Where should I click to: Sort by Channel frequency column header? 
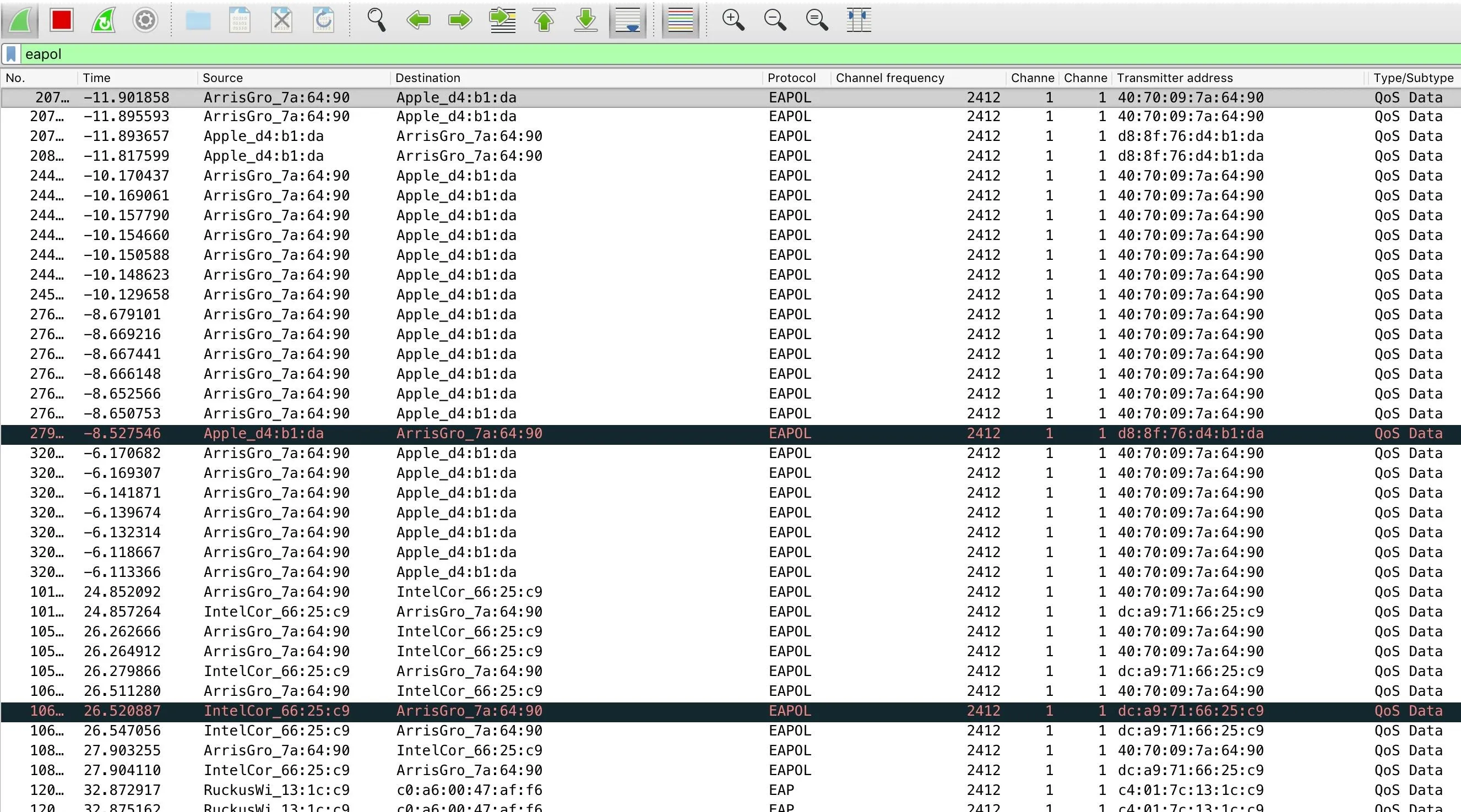point(918,78)
